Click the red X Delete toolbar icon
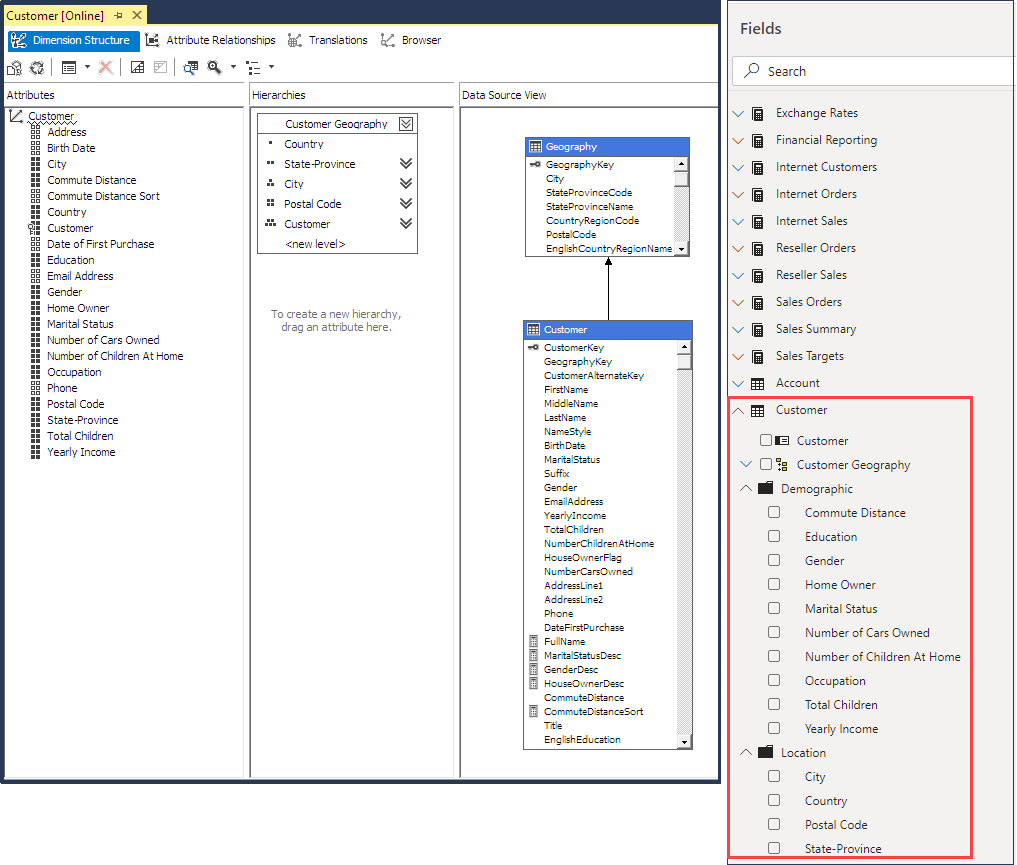The width and height of the screenshot is (1017, 865). tap(106, 67)
